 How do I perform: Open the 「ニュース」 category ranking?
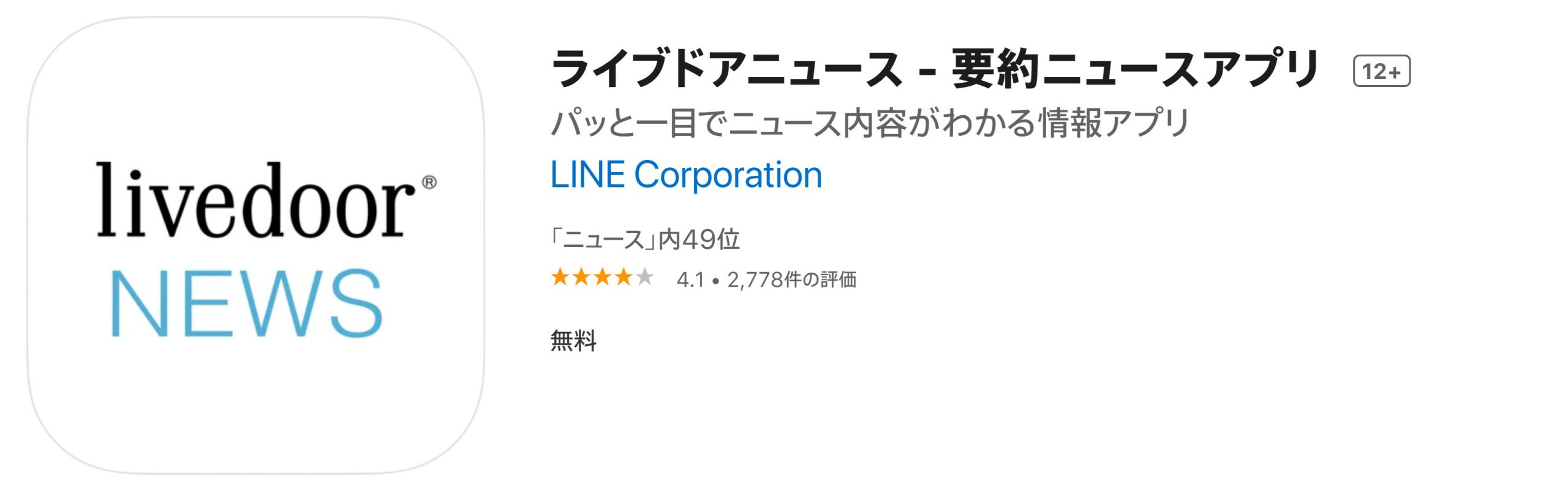(x=603, y=240)
